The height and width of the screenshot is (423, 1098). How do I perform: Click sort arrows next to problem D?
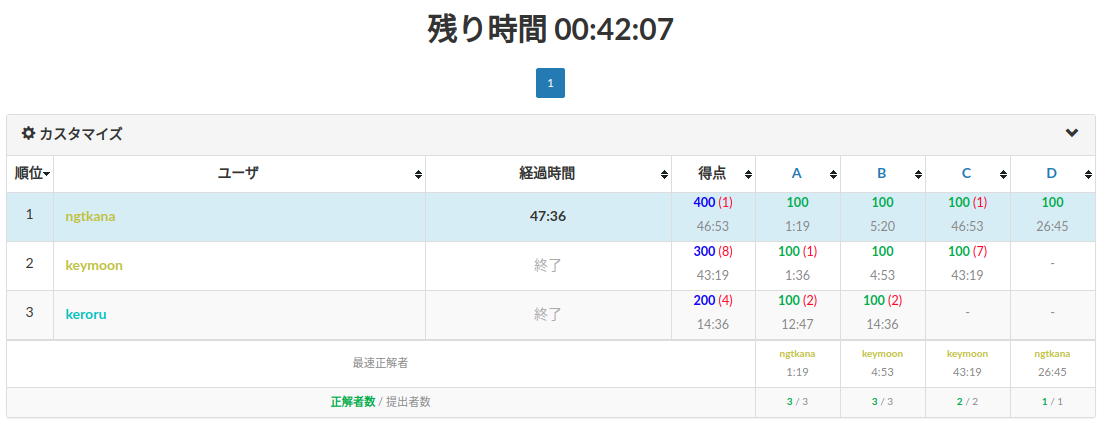(x=1087, y=174)
